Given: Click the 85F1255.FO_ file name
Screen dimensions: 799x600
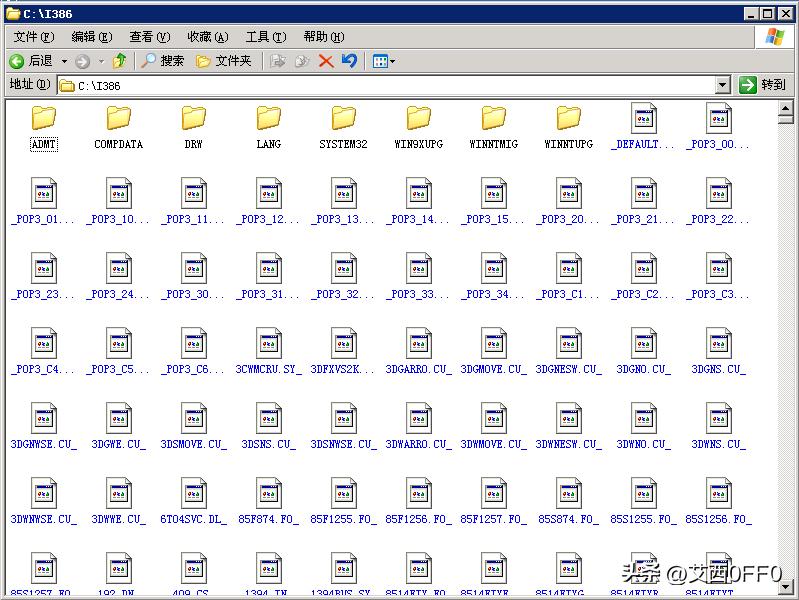Looking at the screenshot, I should point(343,519).
